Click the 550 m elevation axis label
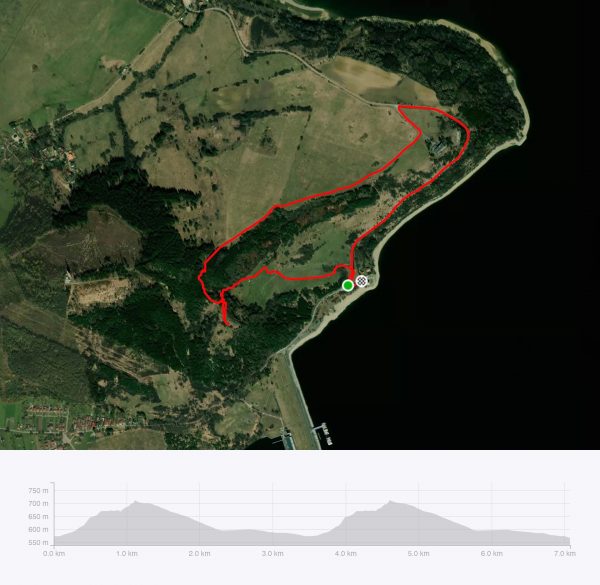 tap(38, 543)
